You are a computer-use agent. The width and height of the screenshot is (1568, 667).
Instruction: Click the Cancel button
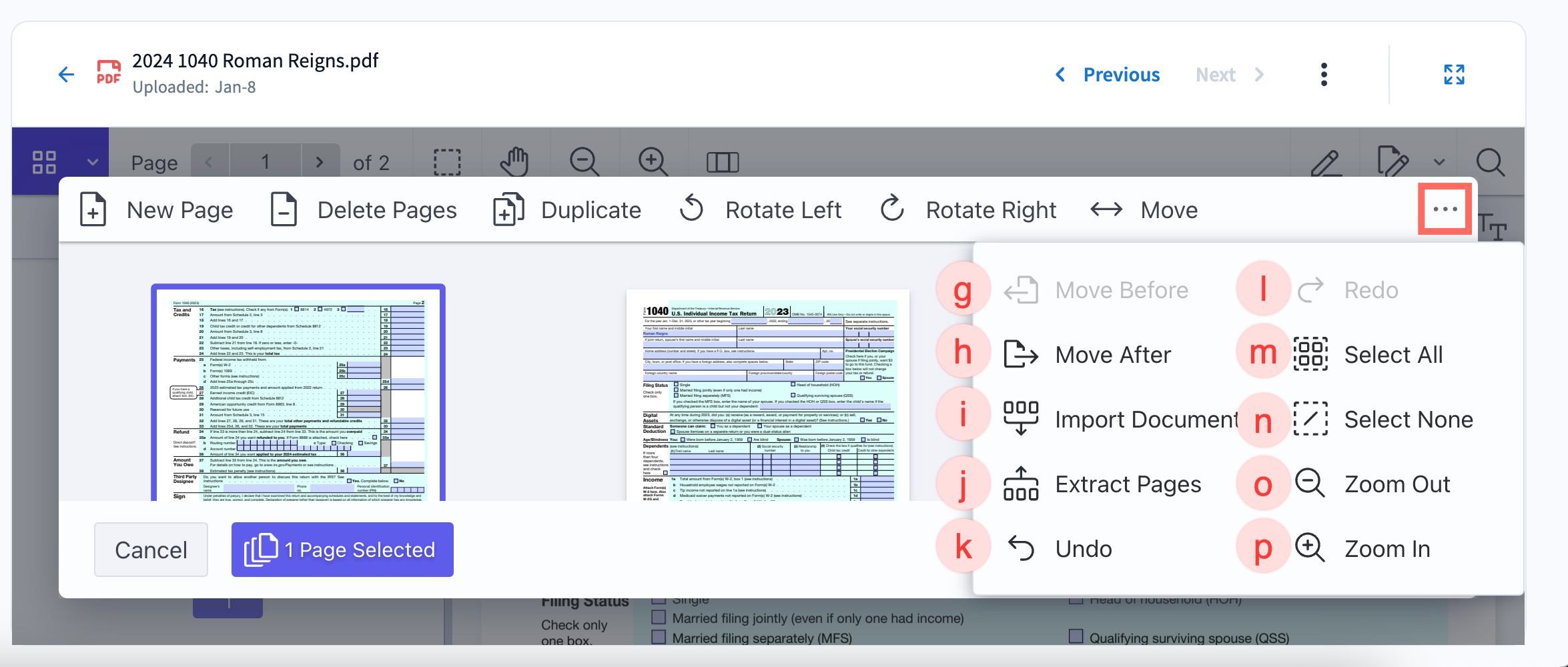[151, 550]
